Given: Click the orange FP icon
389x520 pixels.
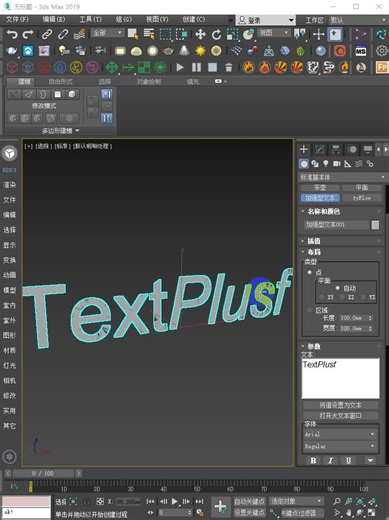Looking at the screenshot, I should coord(382,67).
